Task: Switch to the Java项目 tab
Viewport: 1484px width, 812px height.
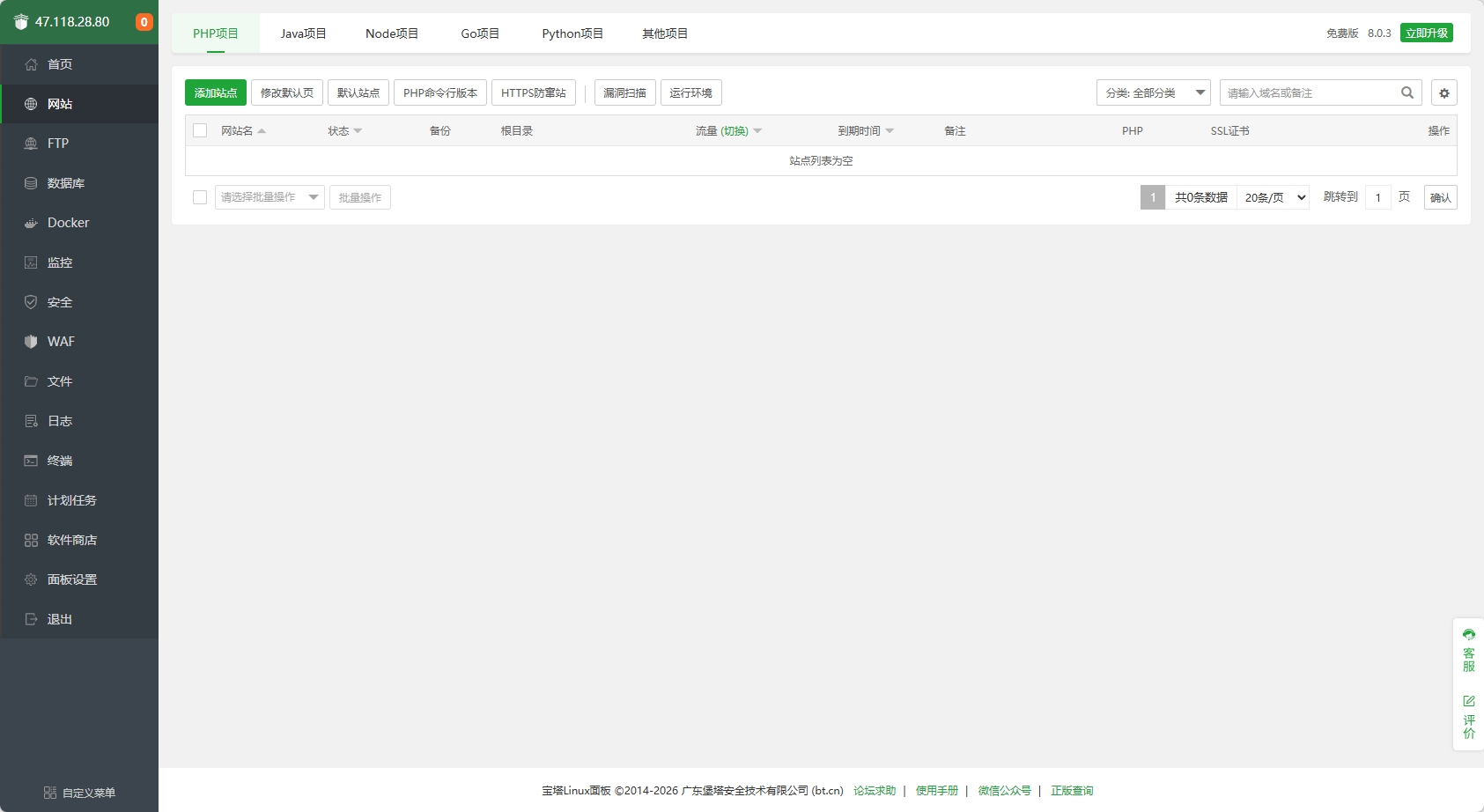Action: click(x=304, y=33)
